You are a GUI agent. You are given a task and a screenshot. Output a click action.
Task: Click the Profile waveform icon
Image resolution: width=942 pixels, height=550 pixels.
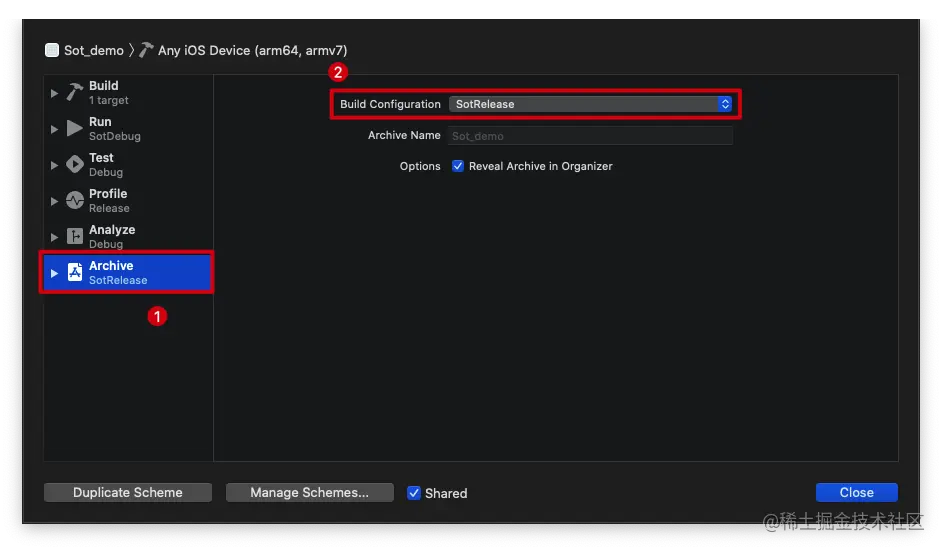pos(74,200)
